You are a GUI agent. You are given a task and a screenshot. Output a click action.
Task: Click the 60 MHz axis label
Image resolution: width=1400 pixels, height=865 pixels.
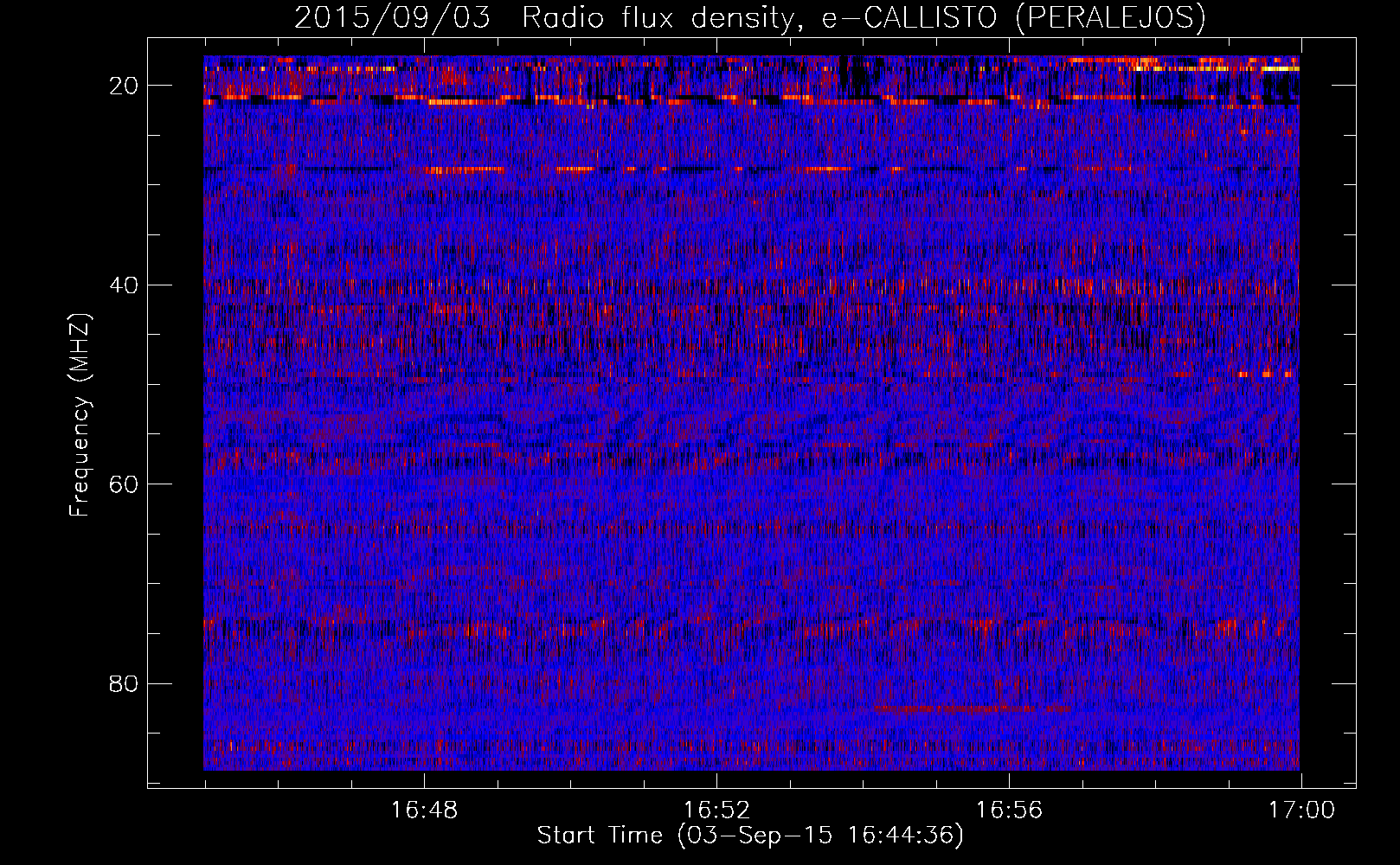coord(125,484)
